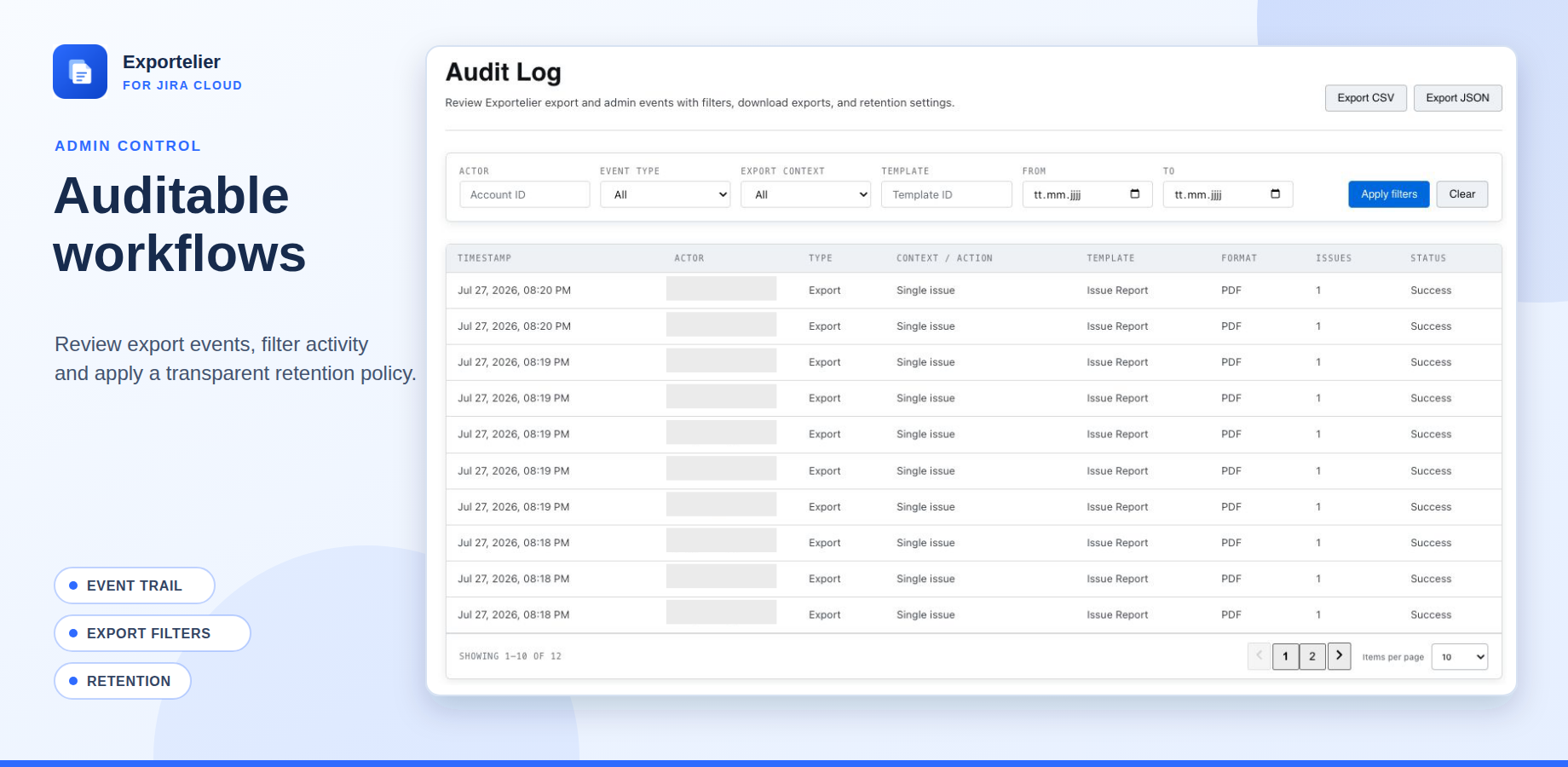Open the To date calendar picker icon
Screen dimensions: 1568x767
tap(1275, 194)
